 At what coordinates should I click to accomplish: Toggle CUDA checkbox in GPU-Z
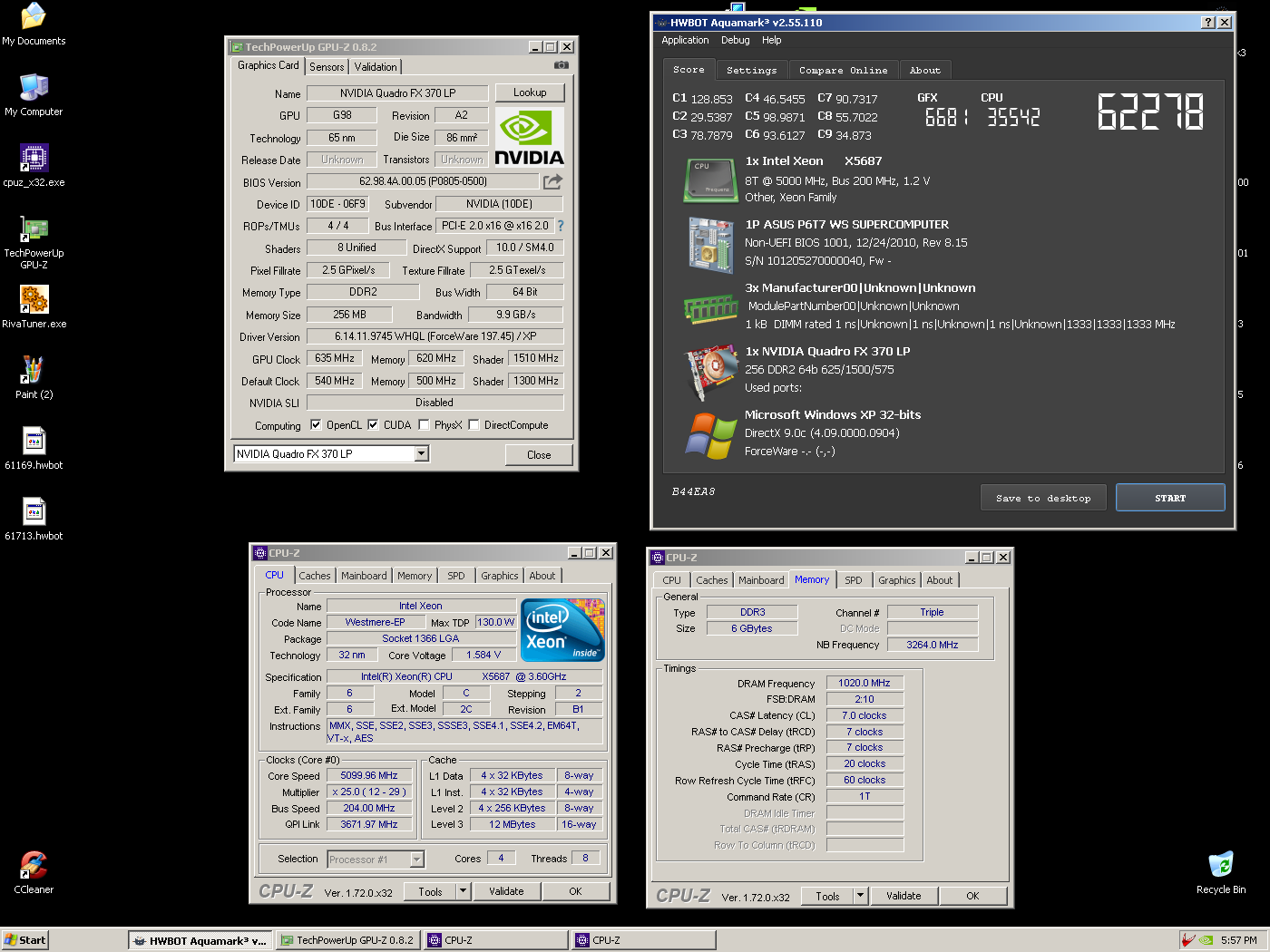[373, 424]
